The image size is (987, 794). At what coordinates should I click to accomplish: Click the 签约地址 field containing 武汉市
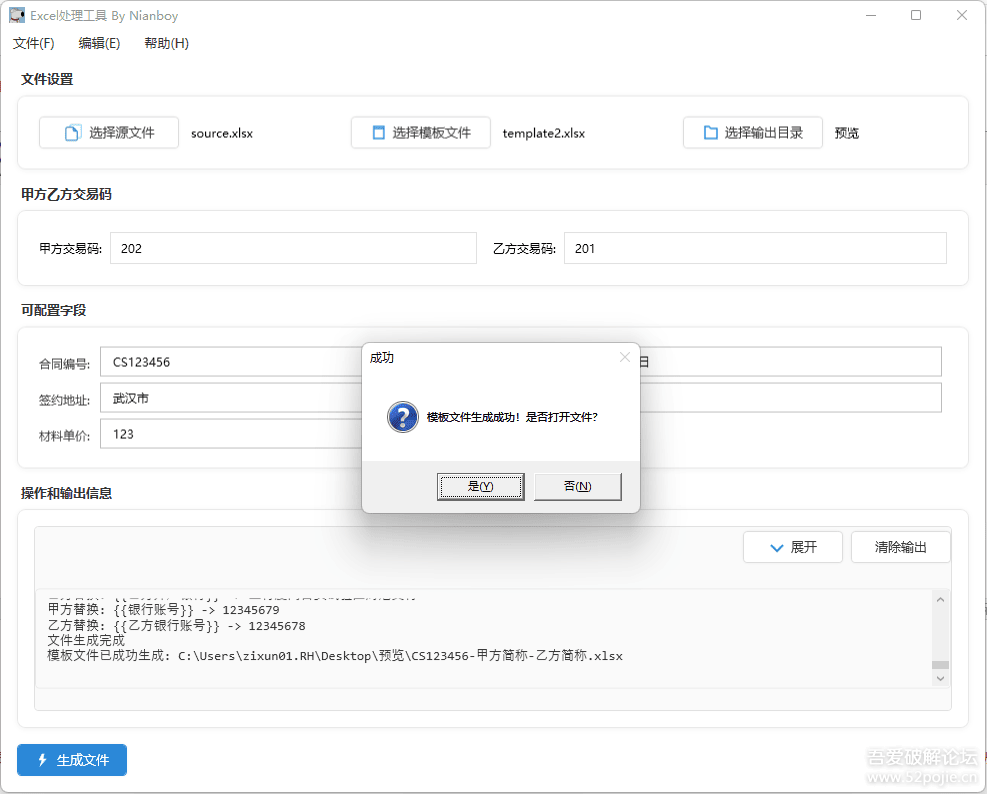(230, 398)
